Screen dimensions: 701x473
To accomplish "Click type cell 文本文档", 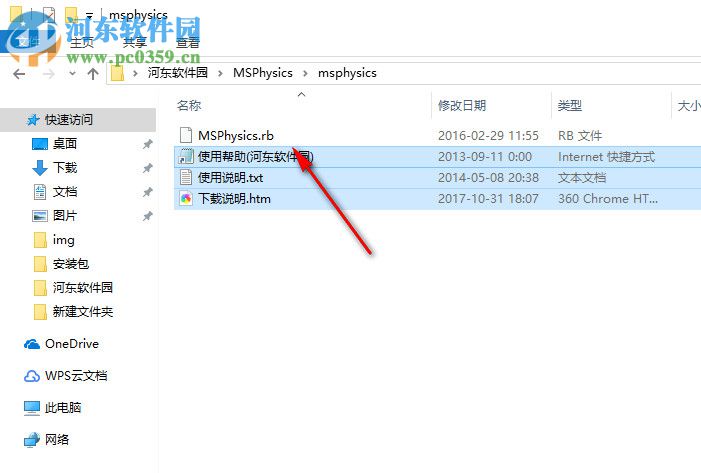I will click(x=582, y=177).
